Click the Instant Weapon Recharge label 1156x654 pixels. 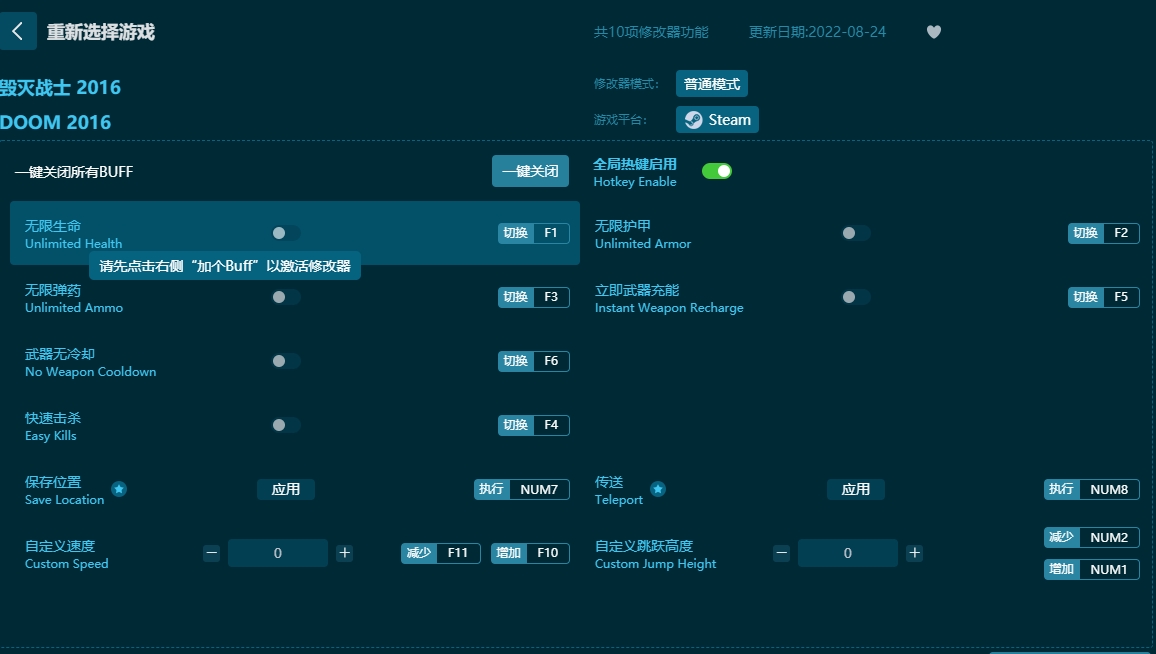(x=669, y=307)
